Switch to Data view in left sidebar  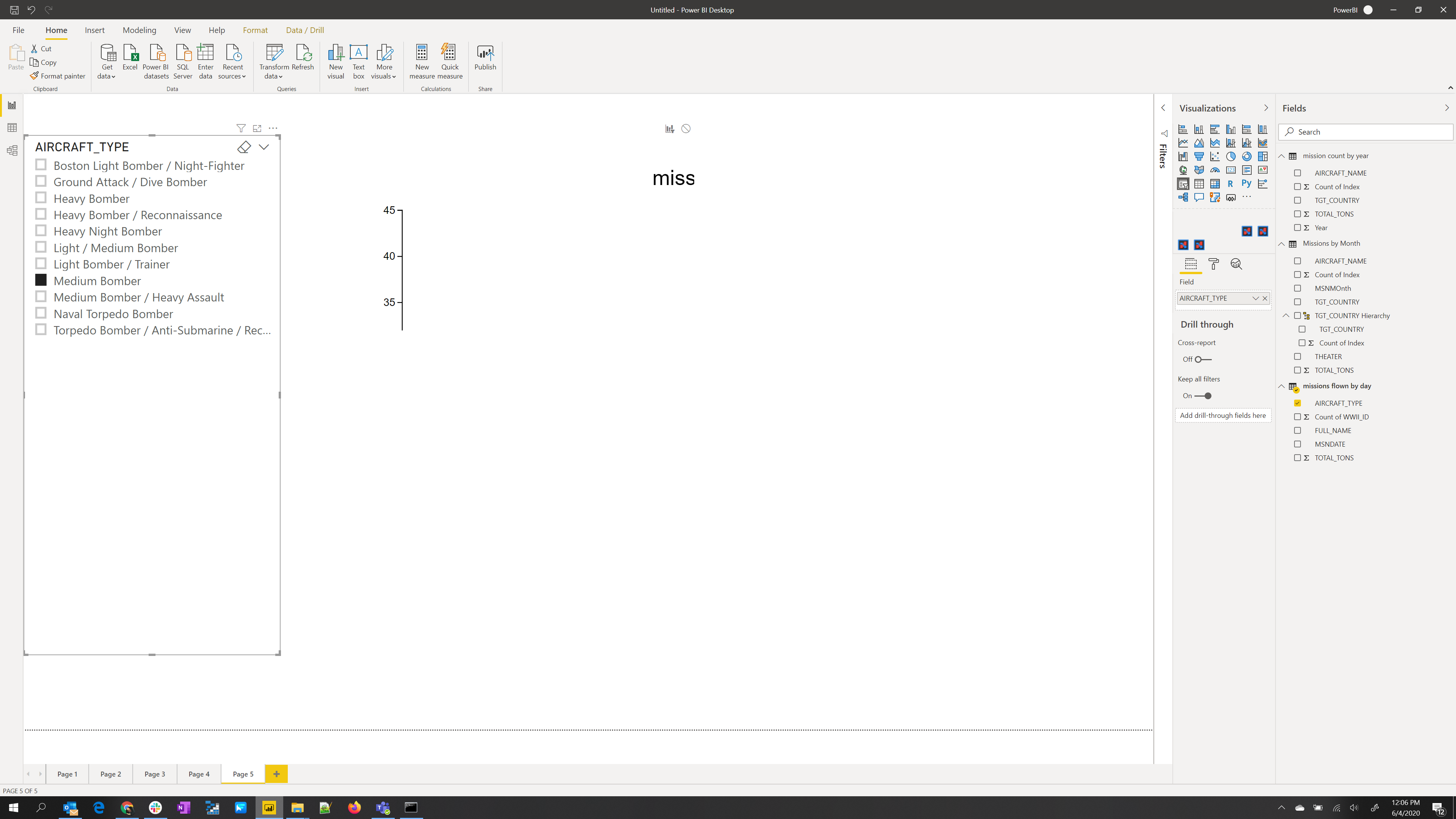click(12, 128)
